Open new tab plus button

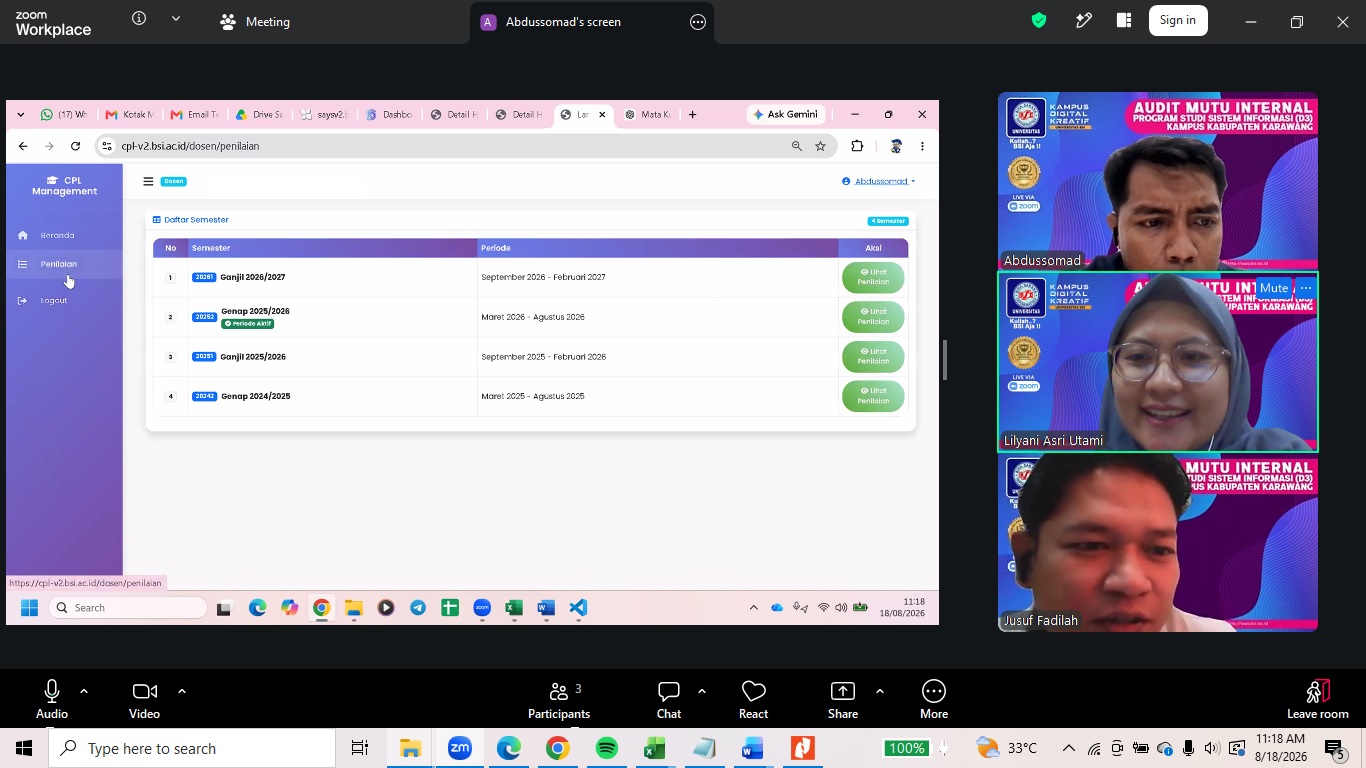(x=692, y=115)
